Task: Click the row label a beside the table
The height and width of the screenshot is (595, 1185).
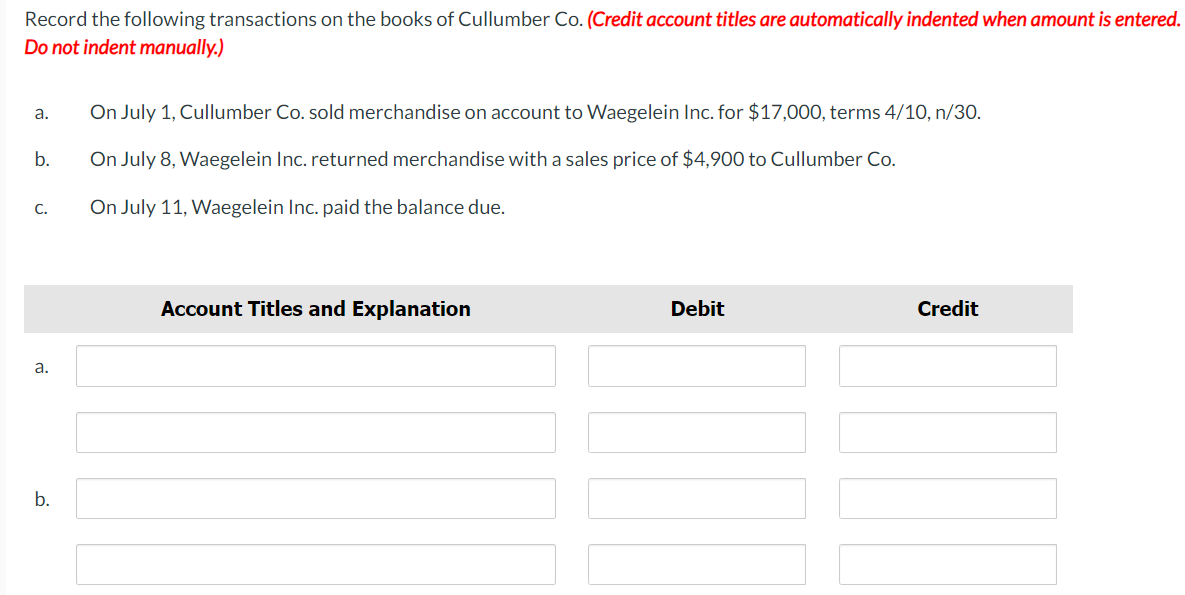Action: tap(41, 368)
